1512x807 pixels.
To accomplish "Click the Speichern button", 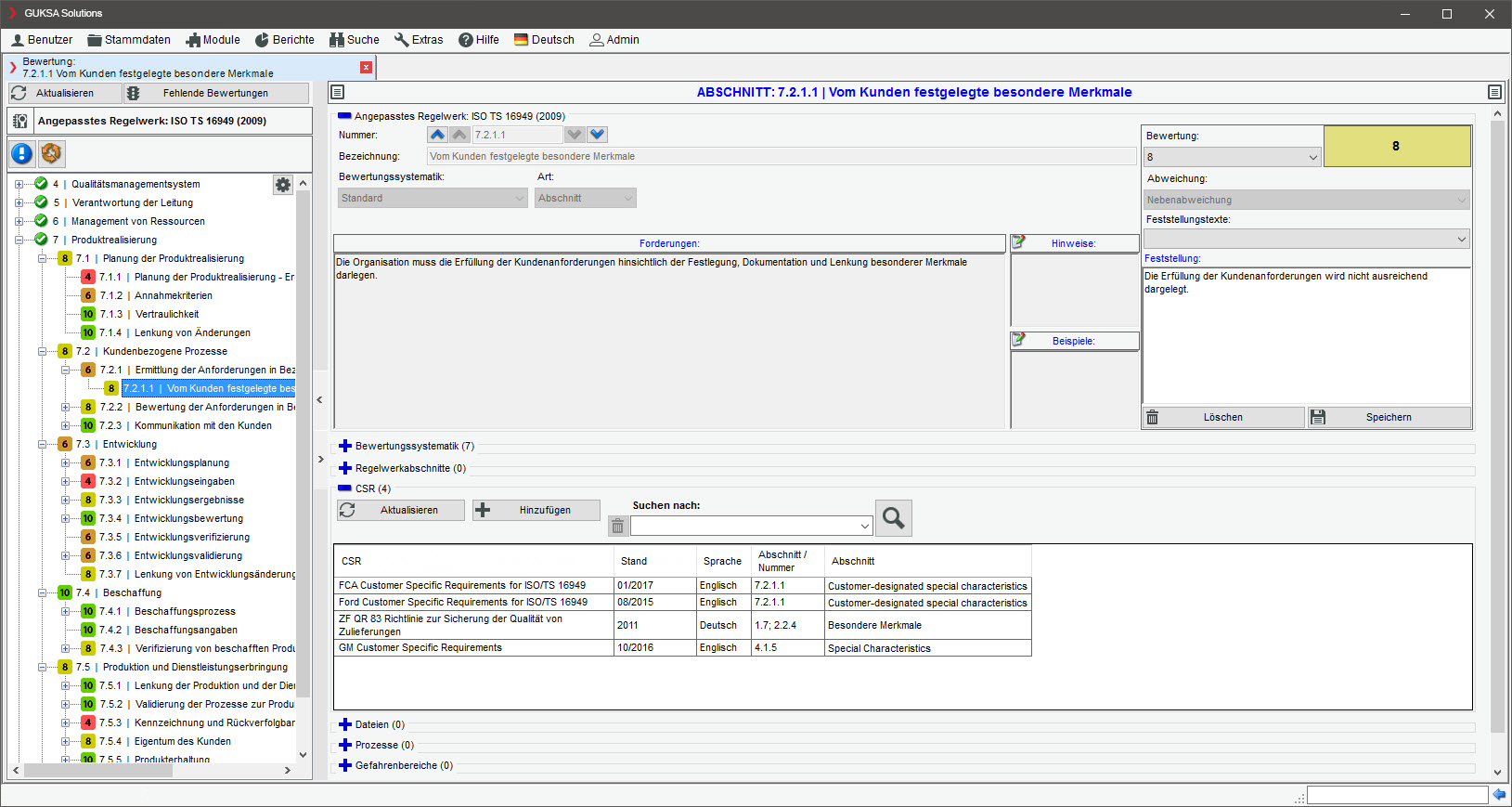I will click(x=1389, y=417).
